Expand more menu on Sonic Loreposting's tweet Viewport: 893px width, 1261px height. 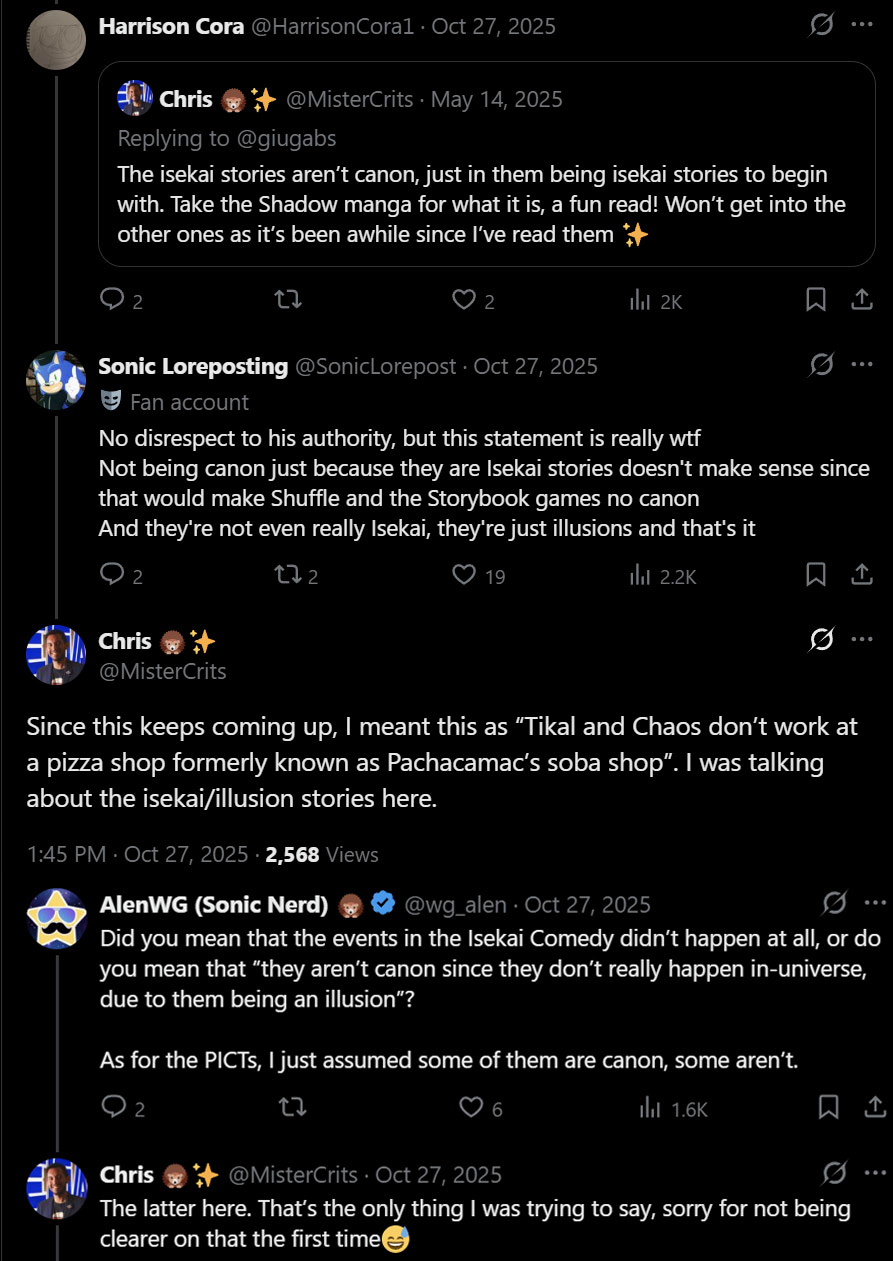tap(862, 366)
